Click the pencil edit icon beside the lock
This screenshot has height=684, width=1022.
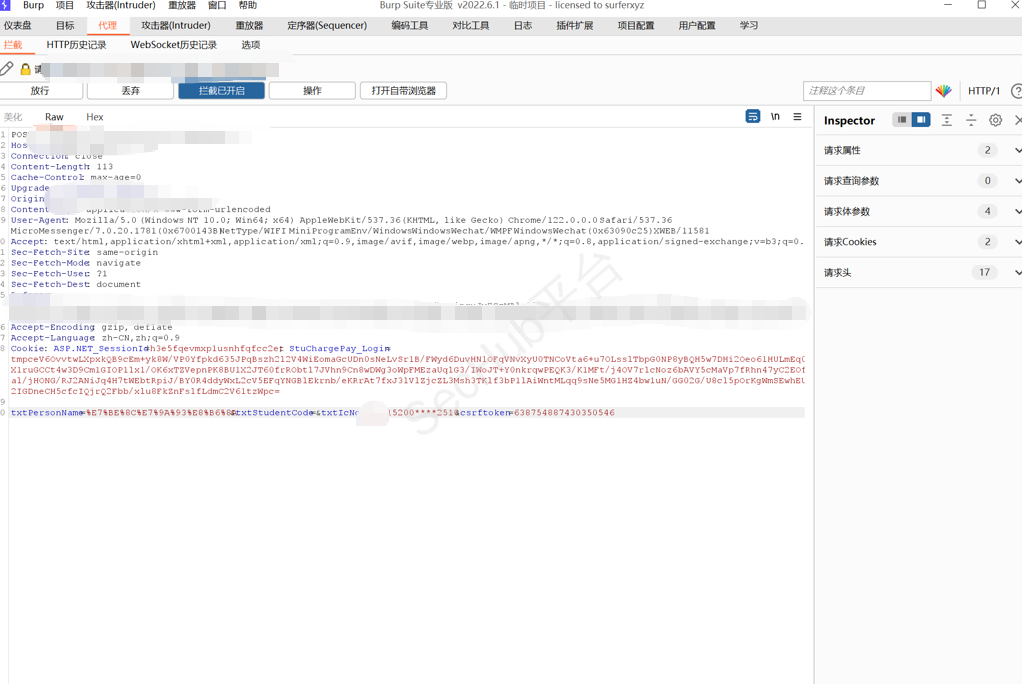pos(7,69)
